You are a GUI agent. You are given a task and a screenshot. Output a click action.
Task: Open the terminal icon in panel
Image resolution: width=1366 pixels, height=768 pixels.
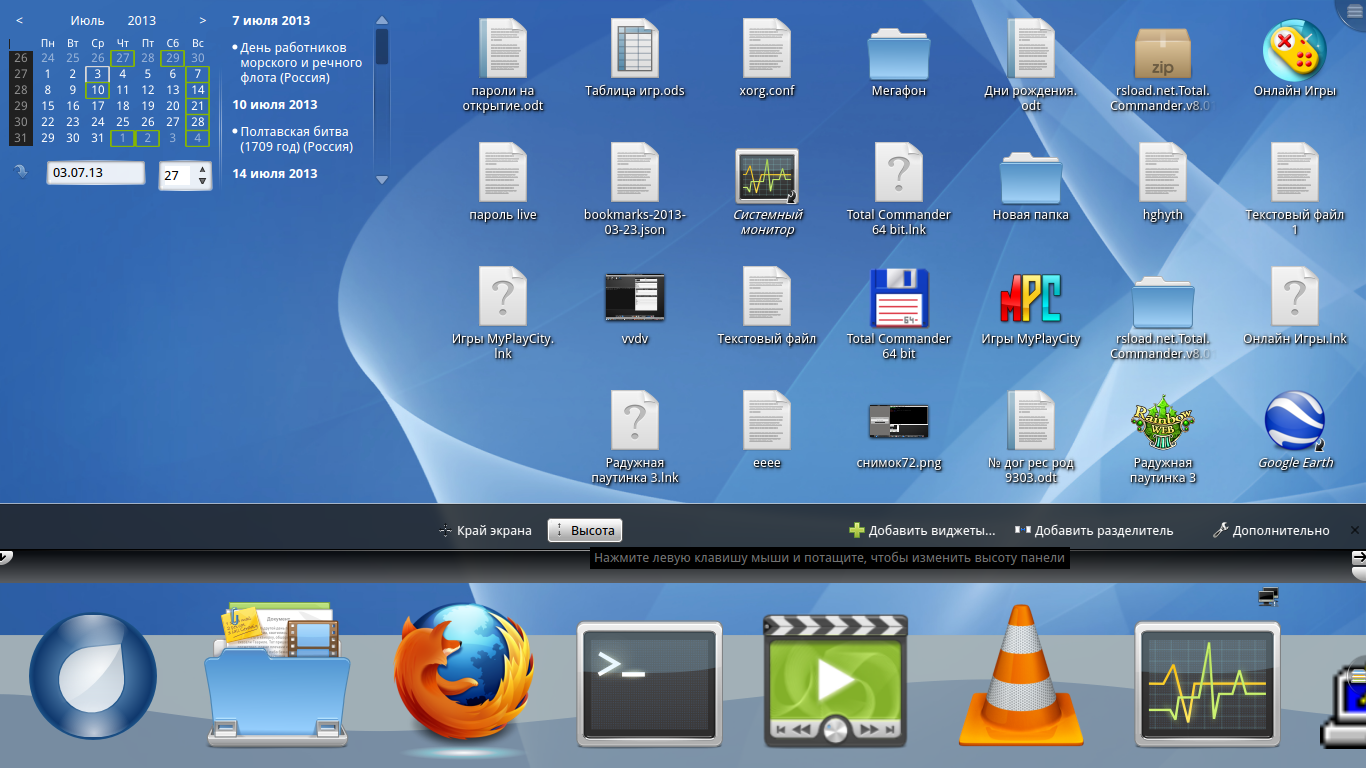649,683
